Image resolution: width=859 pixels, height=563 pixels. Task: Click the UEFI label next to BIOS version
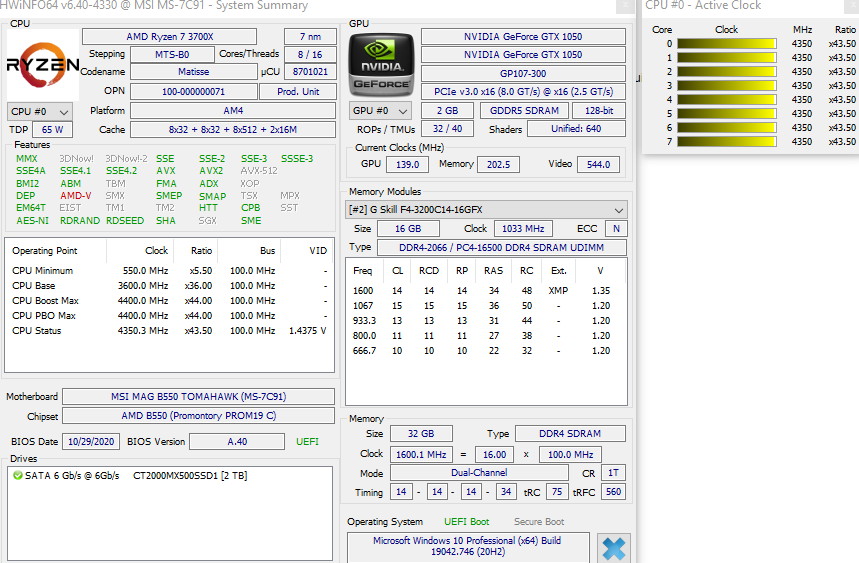pos(307,441)
